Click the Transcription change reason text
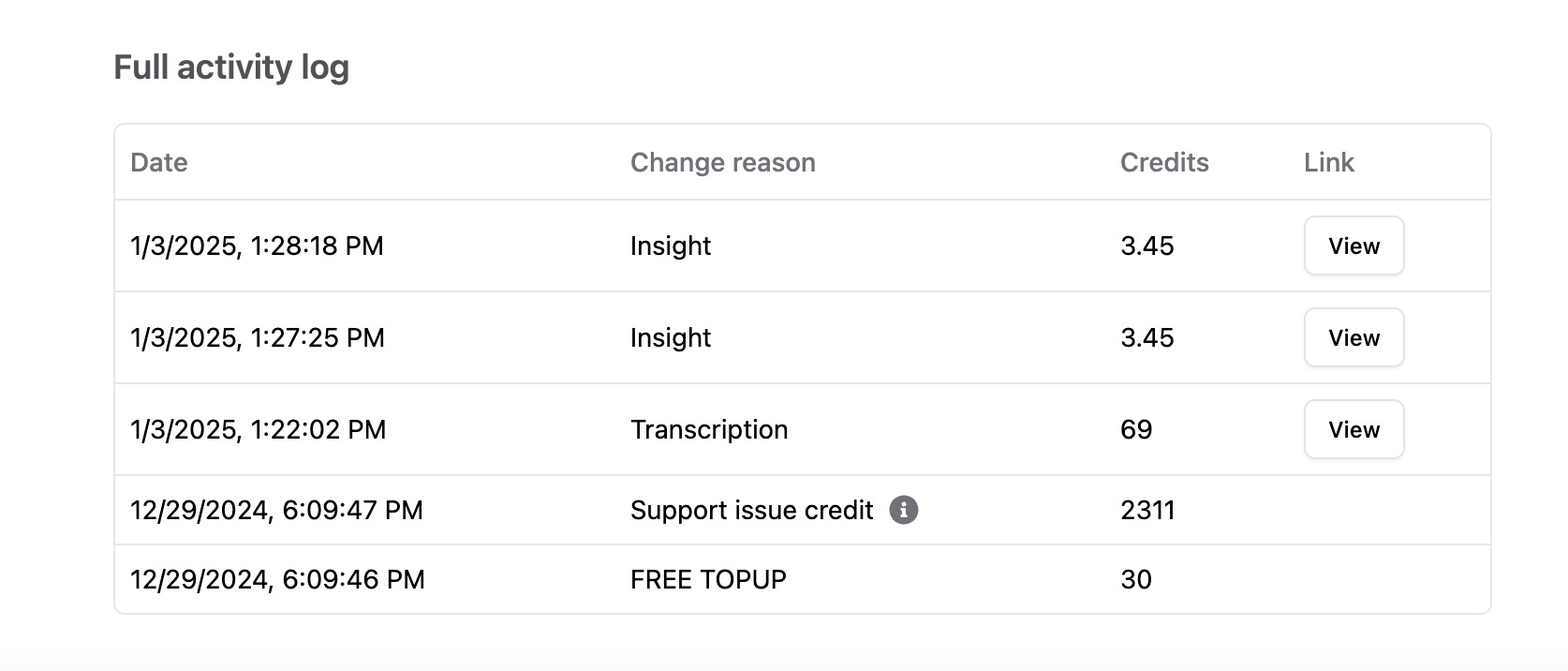This screenshot has height=671, width=1568. (709, 429)
